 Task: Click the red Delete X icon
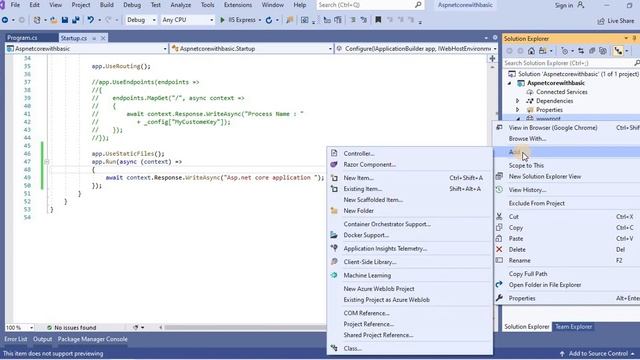point(499,249)
